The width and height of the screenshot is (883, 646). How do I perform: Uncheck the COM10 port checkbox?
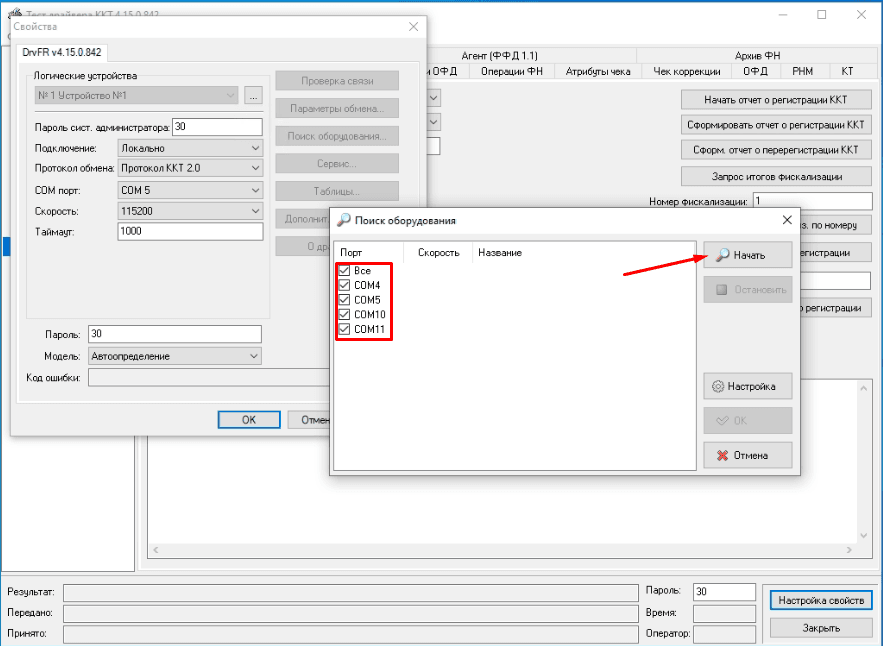point(344,314)
